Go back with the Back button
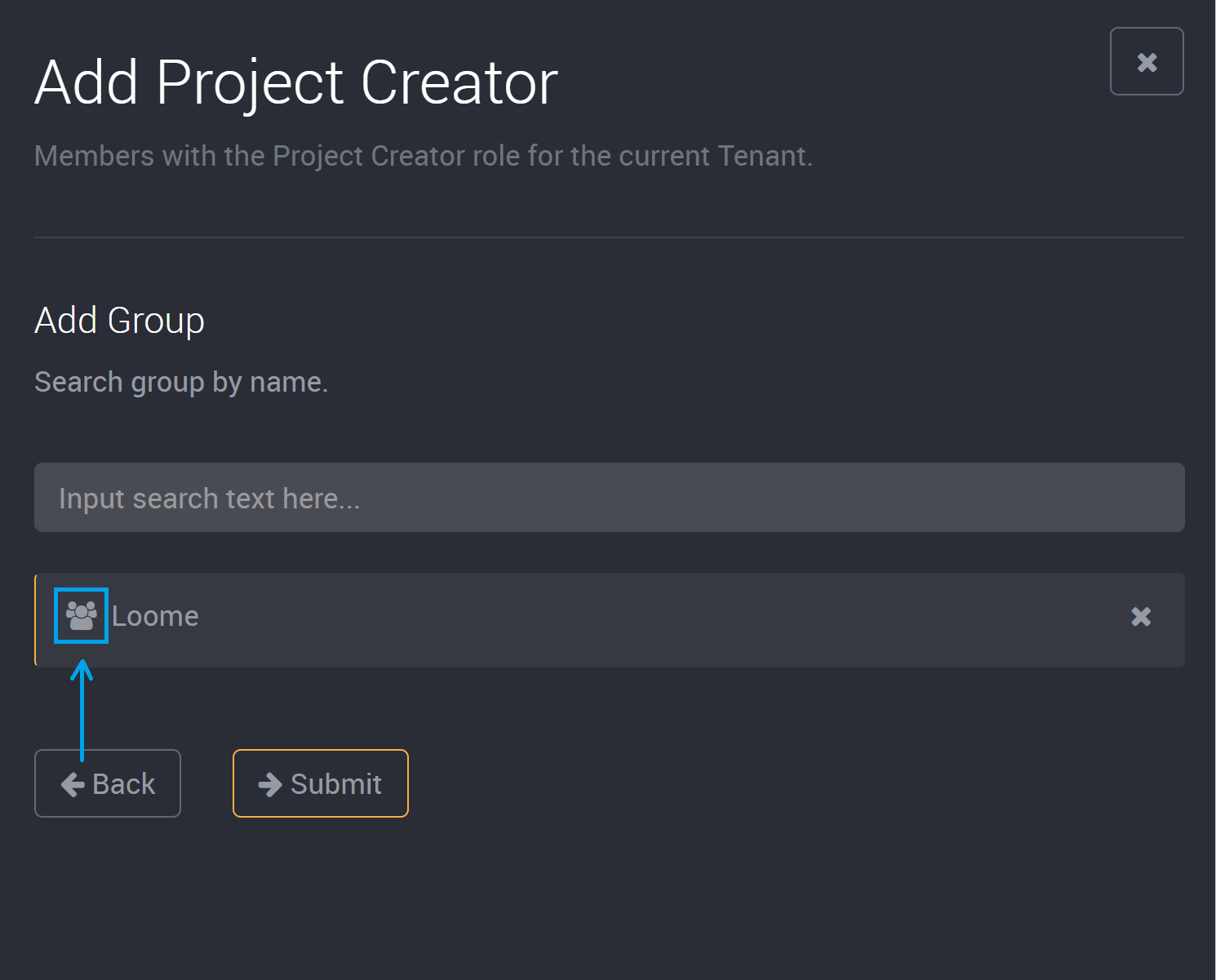The width and height of the screenshot is (1216, 980). click(x=108, y=783)
